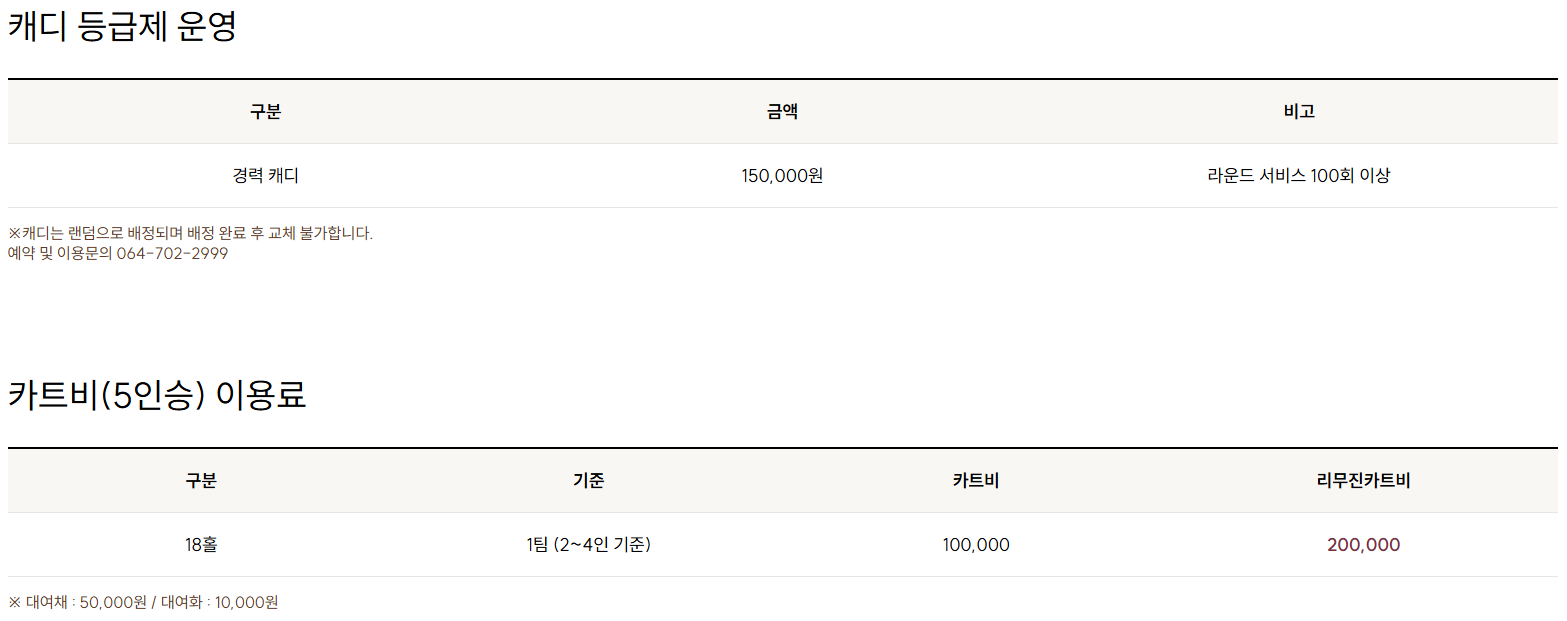
Task: Click the 200,000 limousine cart fee value
Action: coord(1364,545)
